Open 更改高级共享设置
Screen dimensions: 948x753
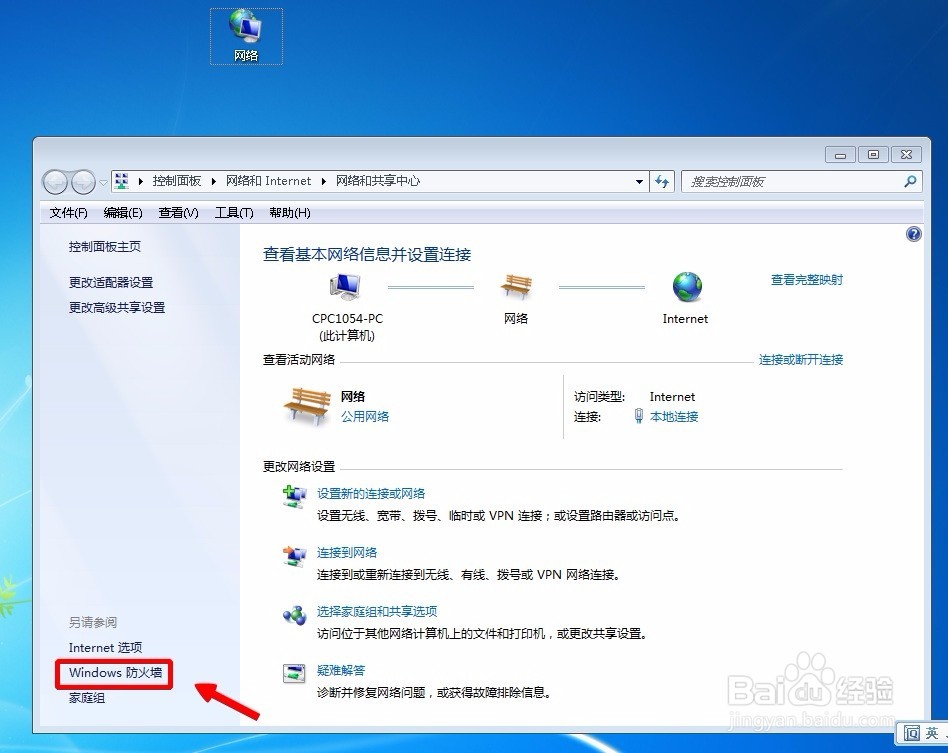117,307
